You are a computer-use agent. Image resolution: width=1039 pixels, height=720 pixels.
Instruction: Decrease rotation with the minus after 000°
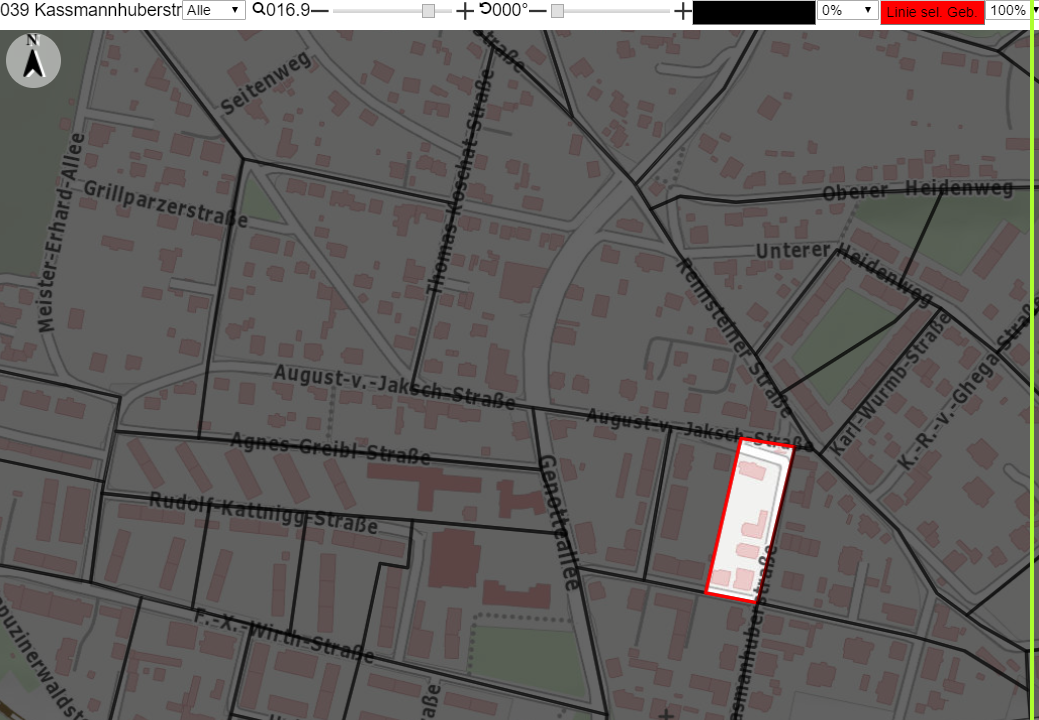pos(538,11)
